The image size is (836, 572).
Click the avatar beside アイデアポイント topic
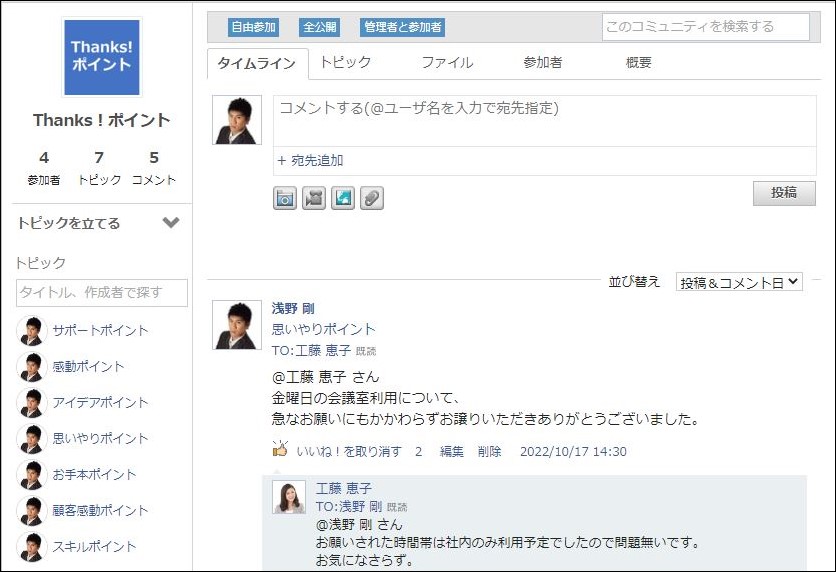[31, 402]
